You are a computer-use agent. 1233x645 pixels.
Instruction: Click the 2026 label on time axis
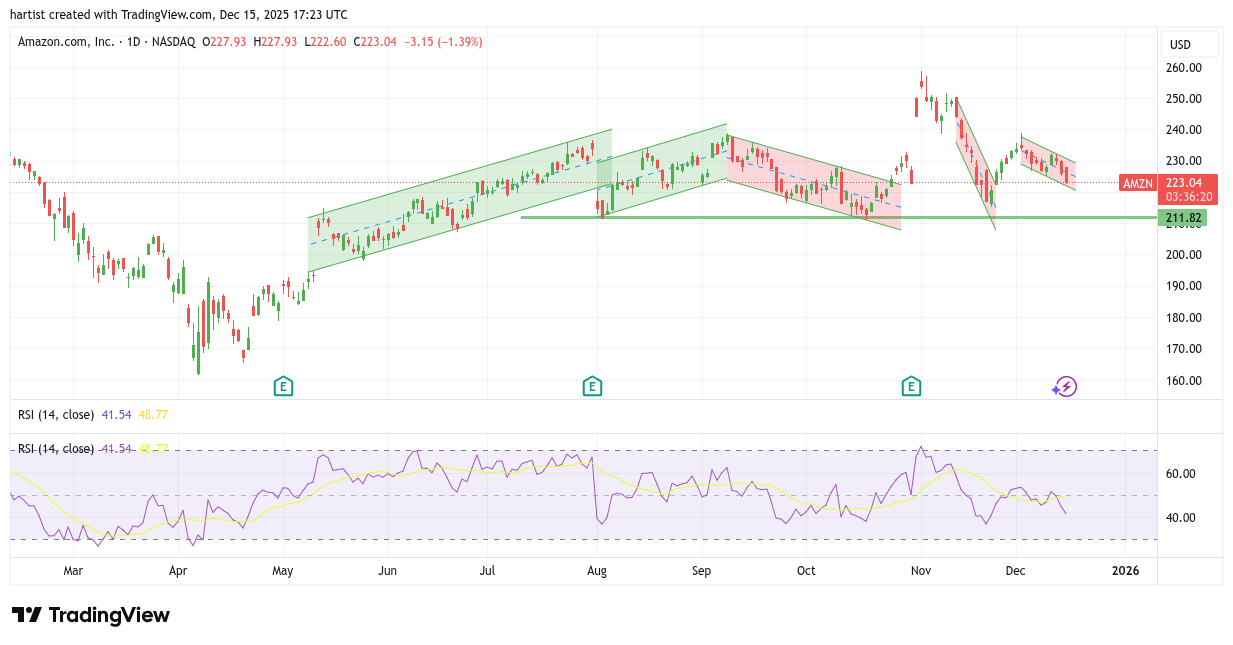[1125, 571]
